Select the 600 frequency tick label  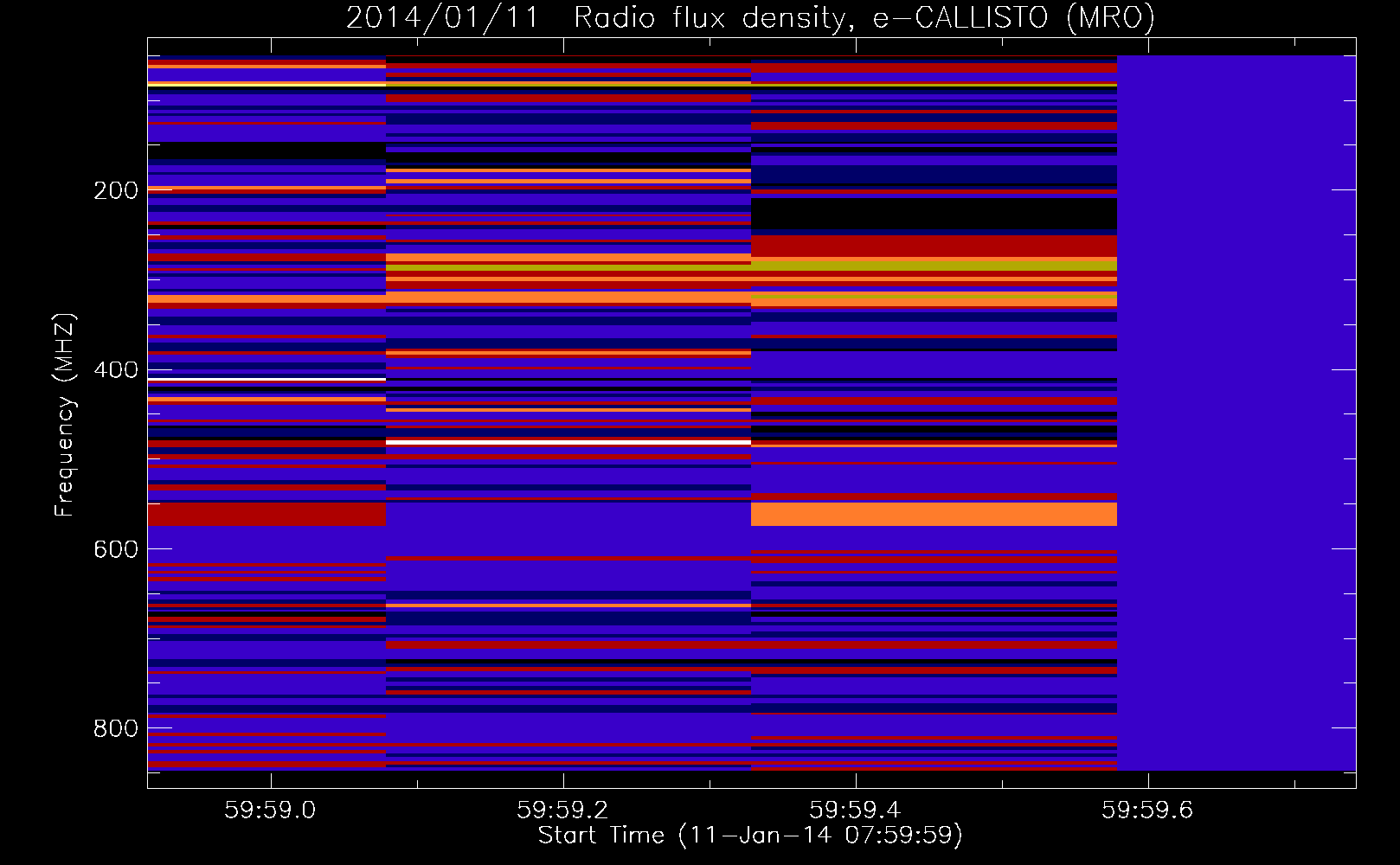[116, 549]
